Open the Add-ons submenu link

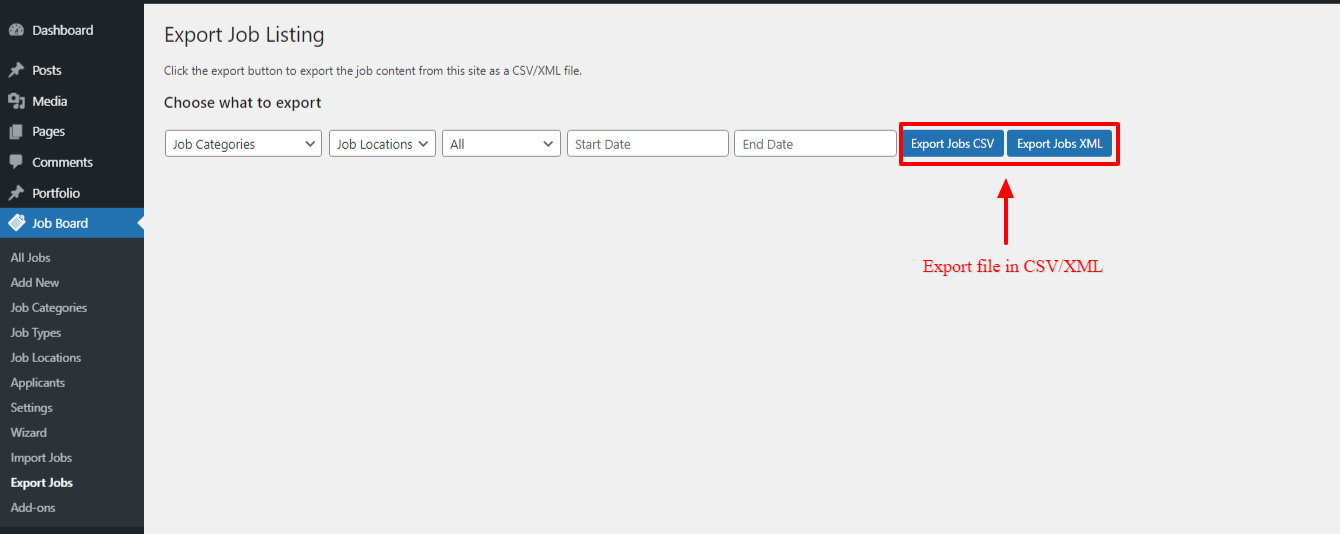(33, 508)
